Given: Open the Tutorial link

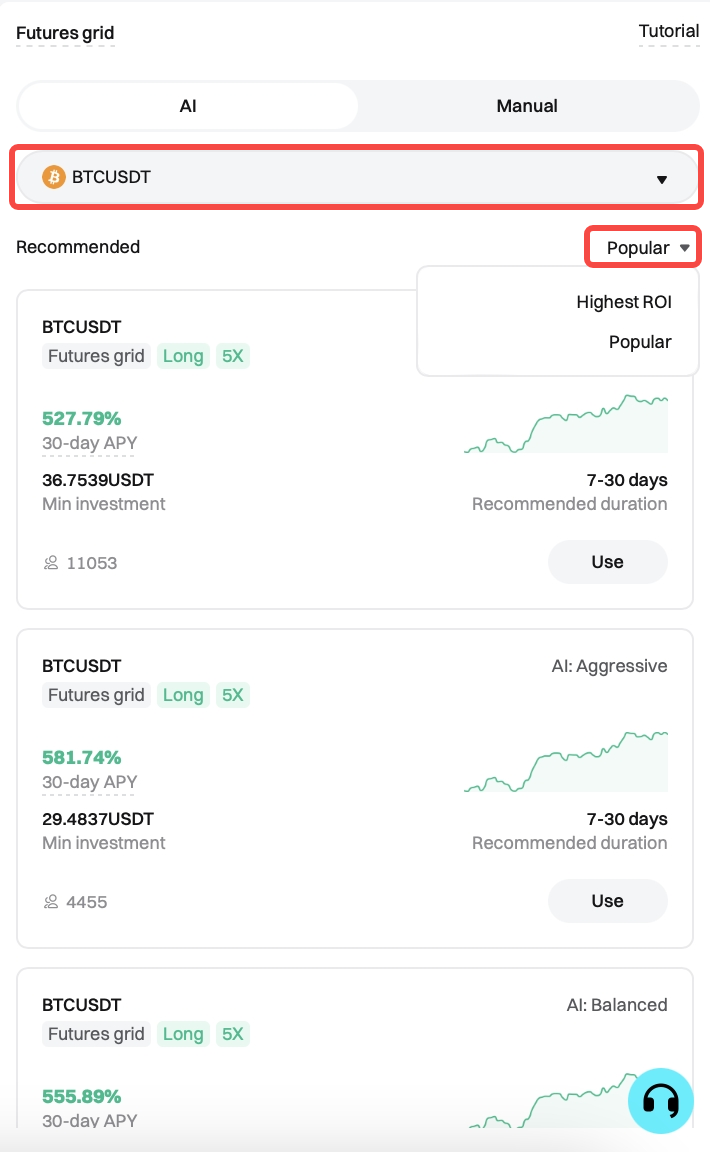Looking at the screenshot, I should [669, 32].
